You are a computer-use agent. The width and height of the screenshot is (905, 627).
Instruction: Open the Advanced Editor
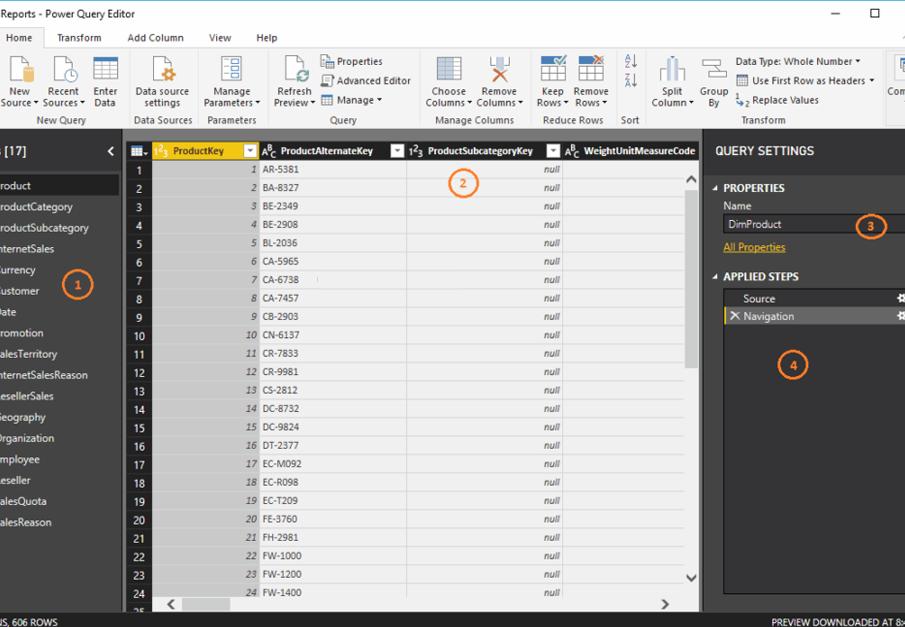[x=366, y=81]
